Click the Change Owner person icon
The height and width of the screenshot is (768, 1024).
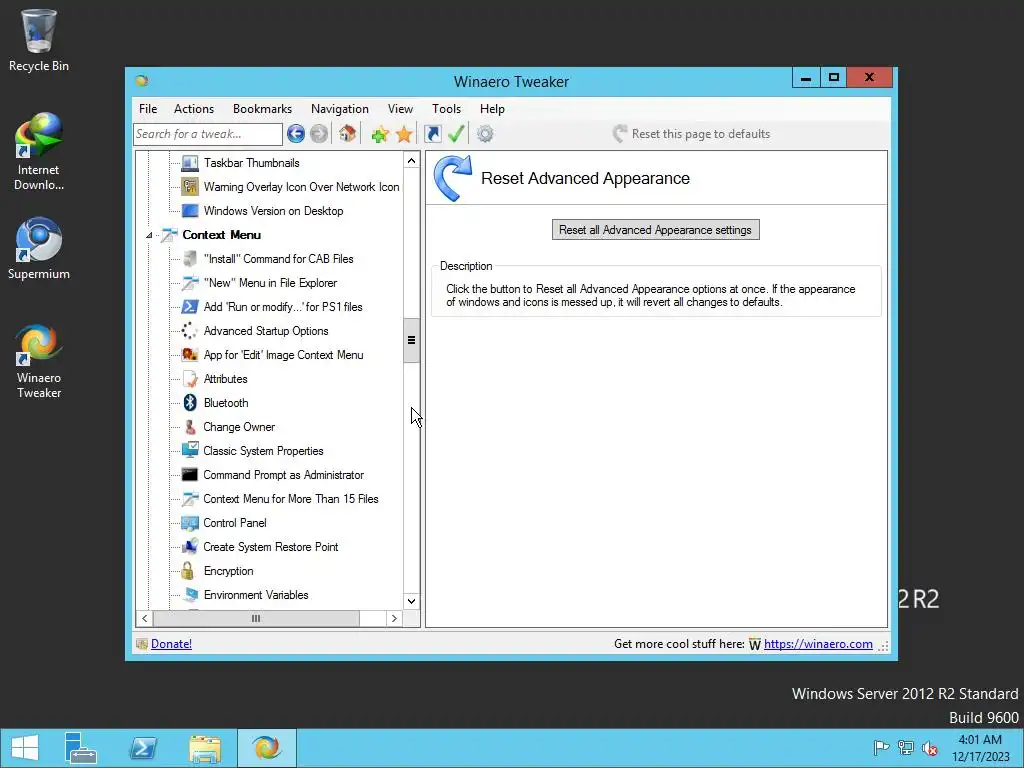click(190, 427)
